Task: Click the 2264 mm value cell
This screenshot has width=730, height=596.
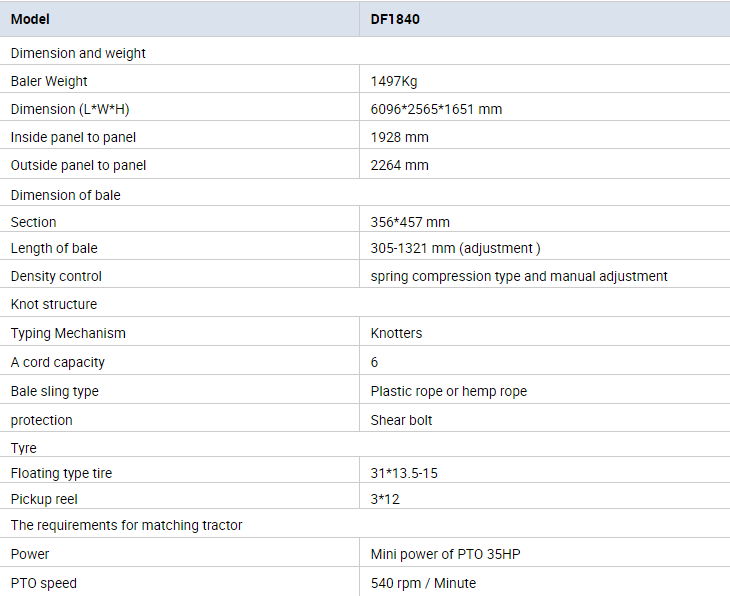Action: coord(400,165)
